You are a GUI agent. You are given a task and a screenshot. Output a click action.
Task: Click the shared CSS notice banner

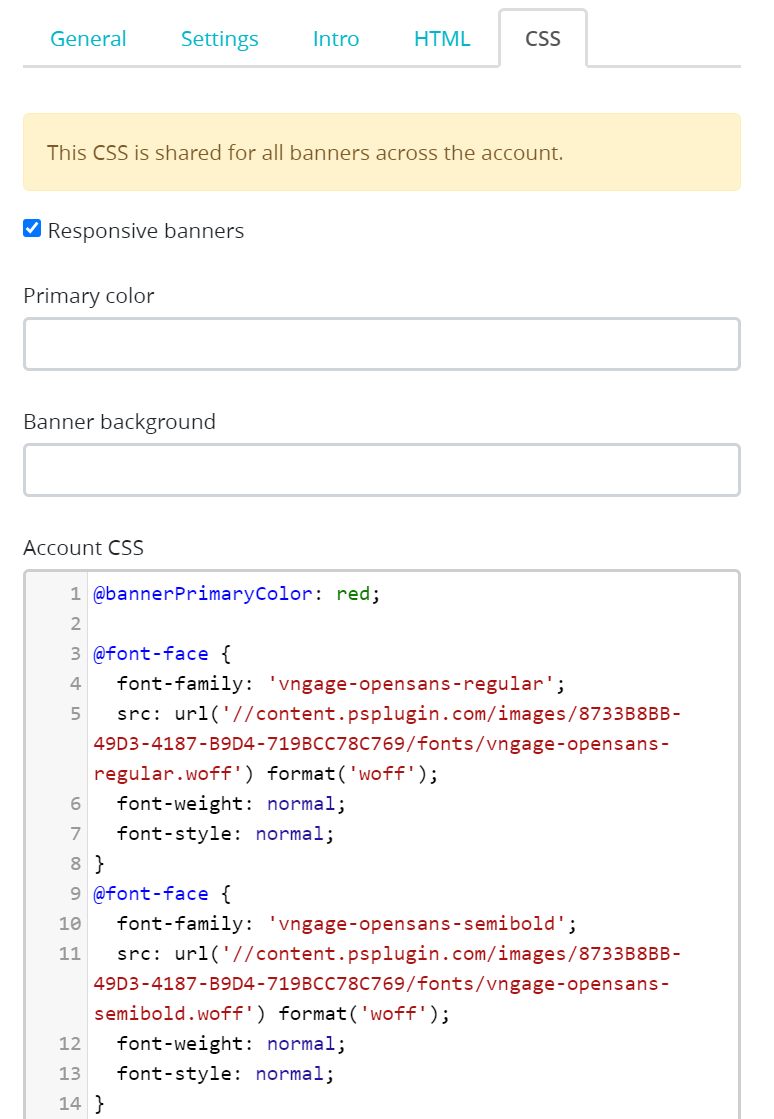pos(381,152)
